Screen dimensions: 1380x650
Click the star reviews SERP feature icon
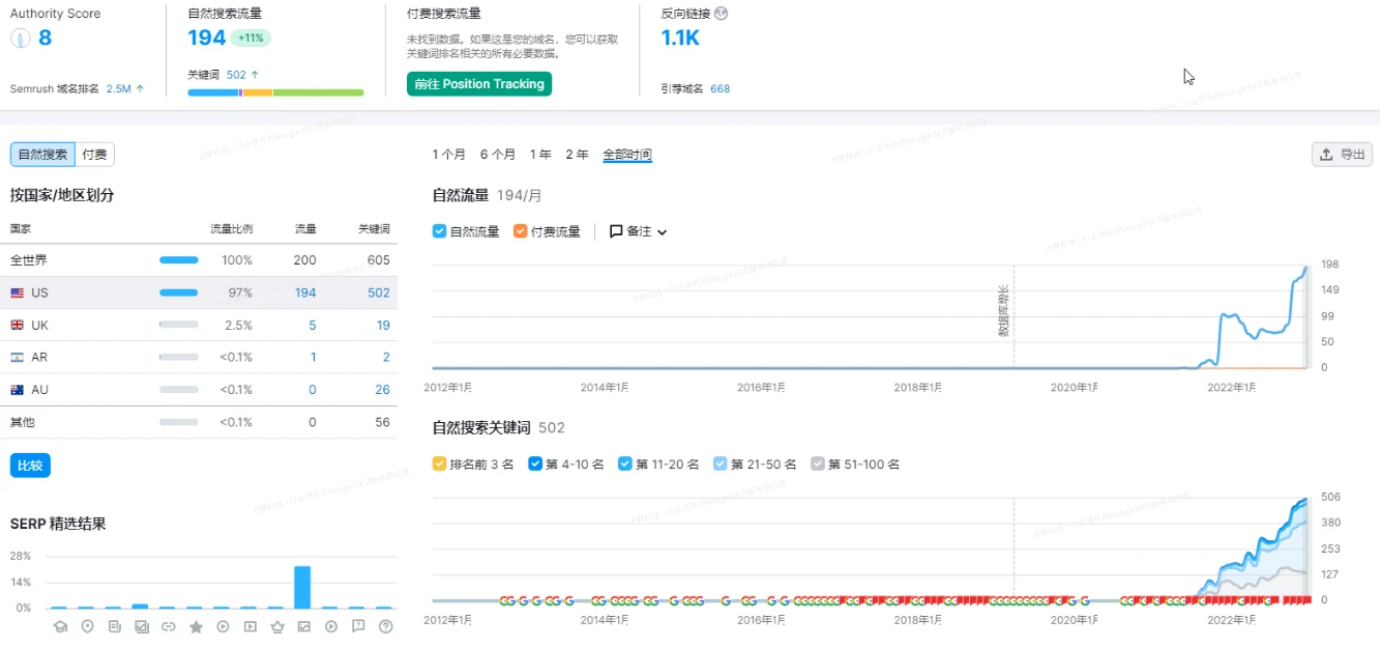(x=196, y=627)
